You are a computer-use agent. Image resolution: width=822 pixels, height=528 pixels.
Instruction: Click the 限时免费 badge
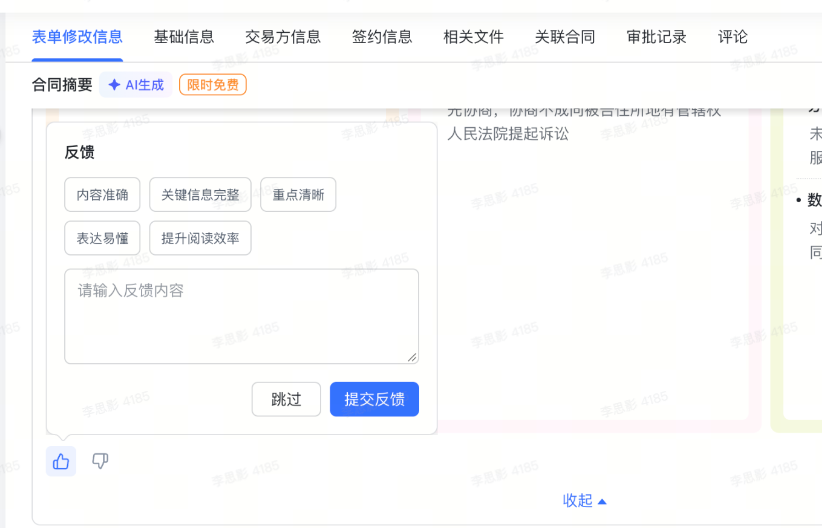[x=213, y=85]
